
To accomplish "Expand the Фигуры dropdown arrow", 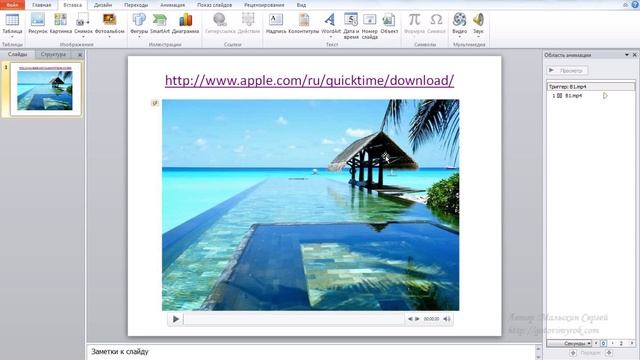I will click(x=139, y=37).
